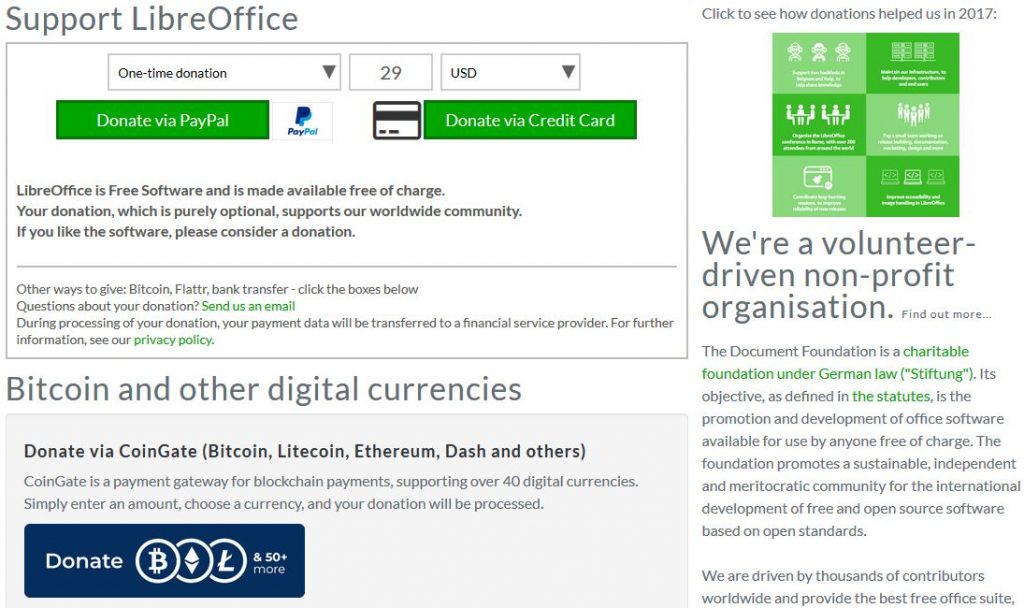Open the 2017 donations infographic thumbnail
The width and height of the screenshot is (1024, 608).
coord(866,125)
